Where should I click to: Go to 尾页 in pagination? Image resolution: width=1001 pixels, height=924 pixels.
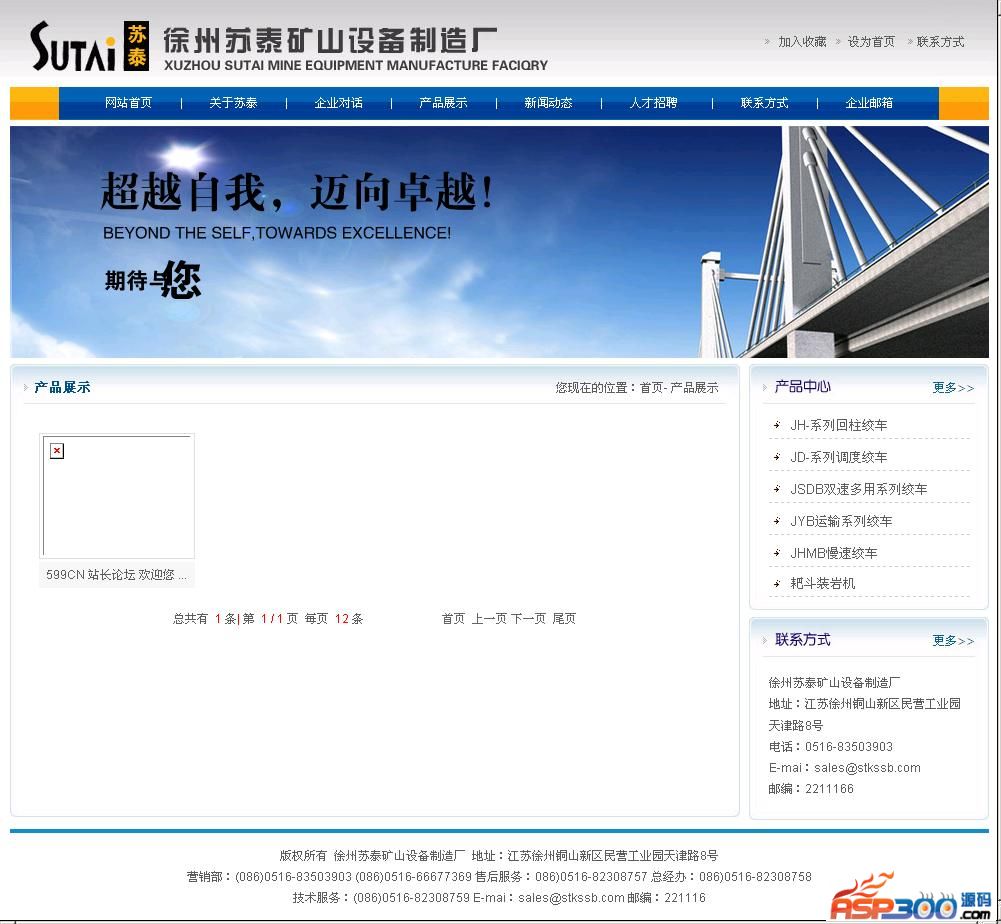(x=564, y=619)
